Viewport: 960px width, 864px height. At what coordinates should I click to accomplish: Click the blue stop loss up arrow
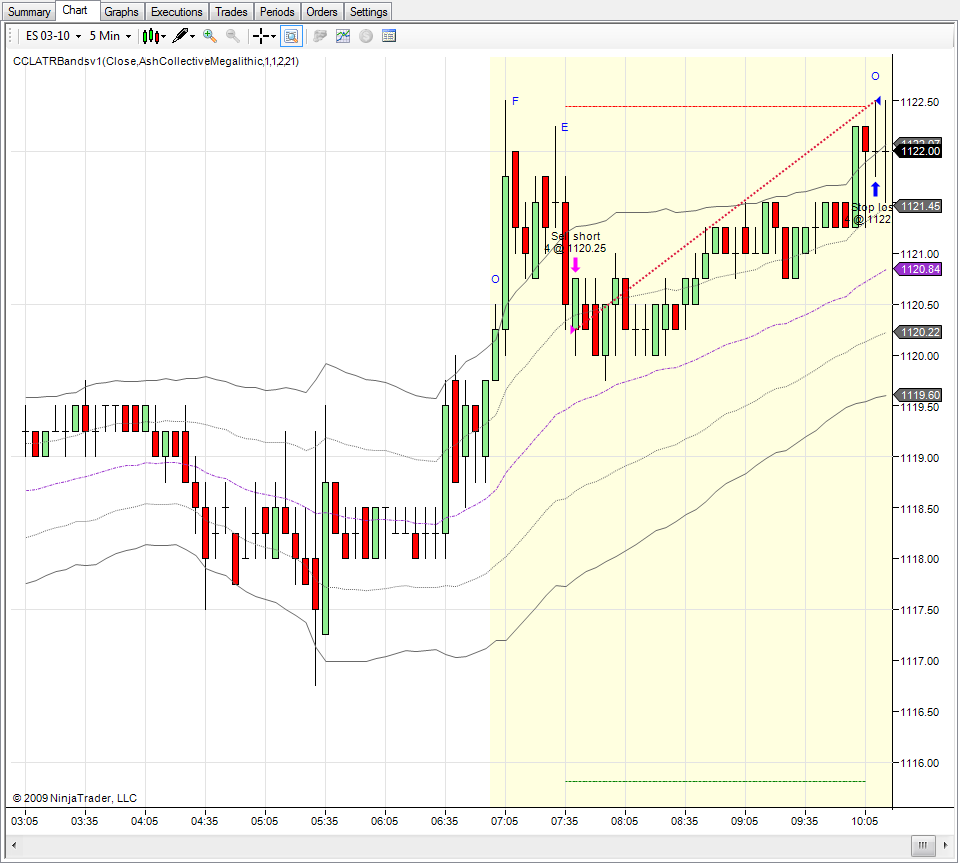pos(876,189)
